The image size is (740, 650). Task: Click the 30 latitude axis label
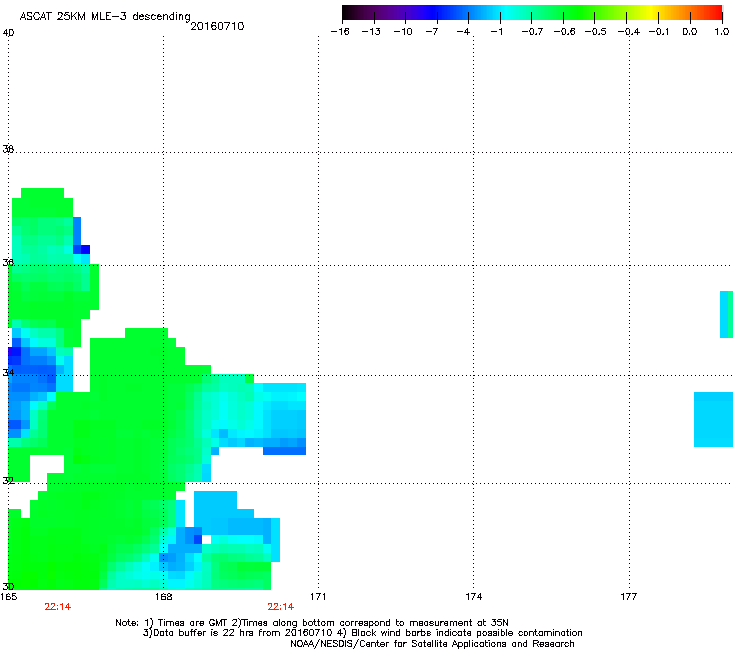pyautogui.click(x=8, y=586)
